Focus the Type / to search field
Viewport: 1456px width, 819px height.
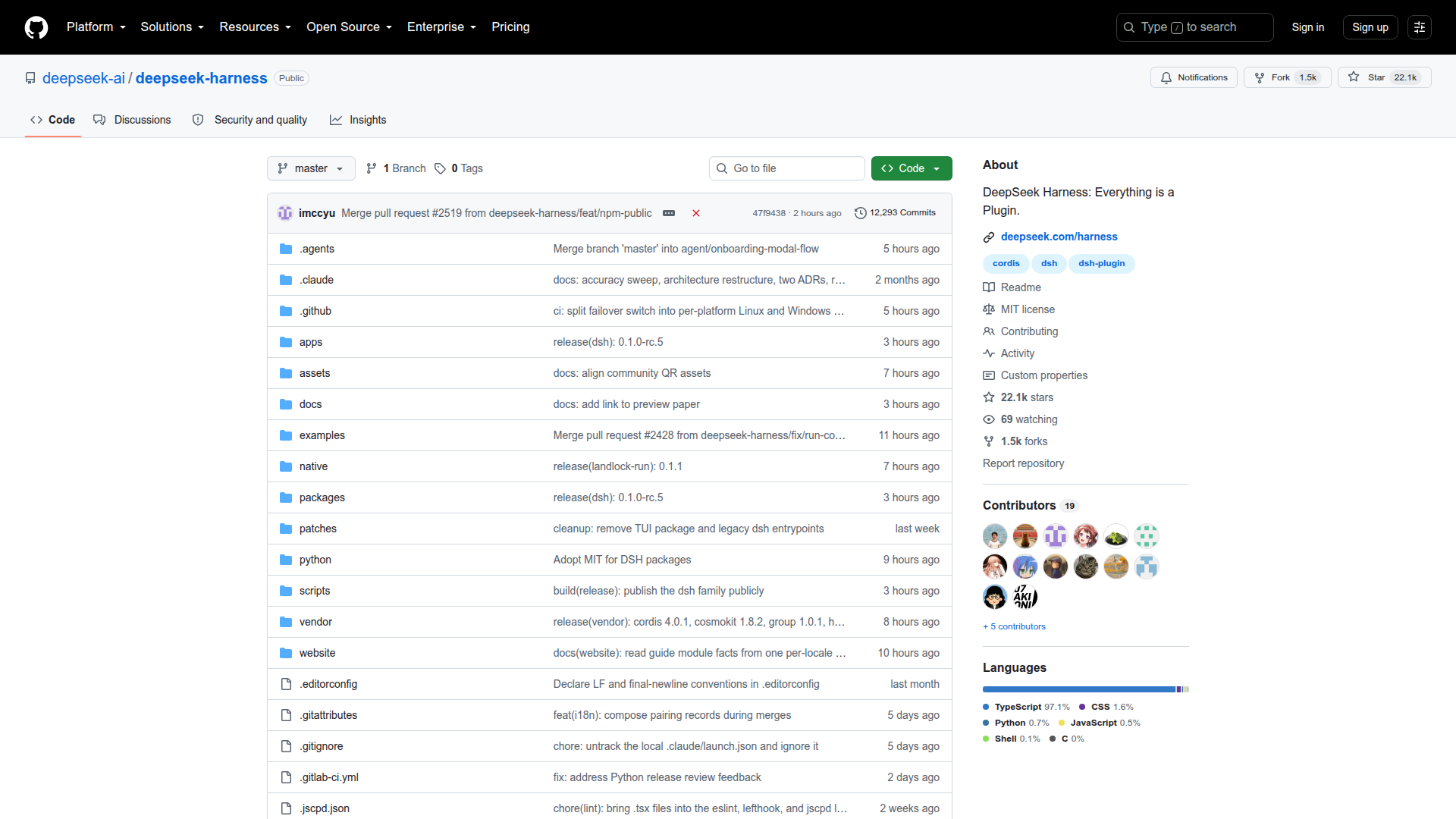[x=1194, y=27]
